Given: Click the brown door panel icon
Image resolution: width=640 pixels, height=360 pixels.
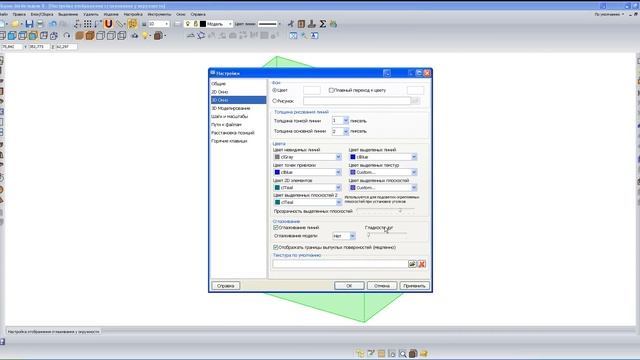Looking at the screenshot, I should (x=301, y=24).
